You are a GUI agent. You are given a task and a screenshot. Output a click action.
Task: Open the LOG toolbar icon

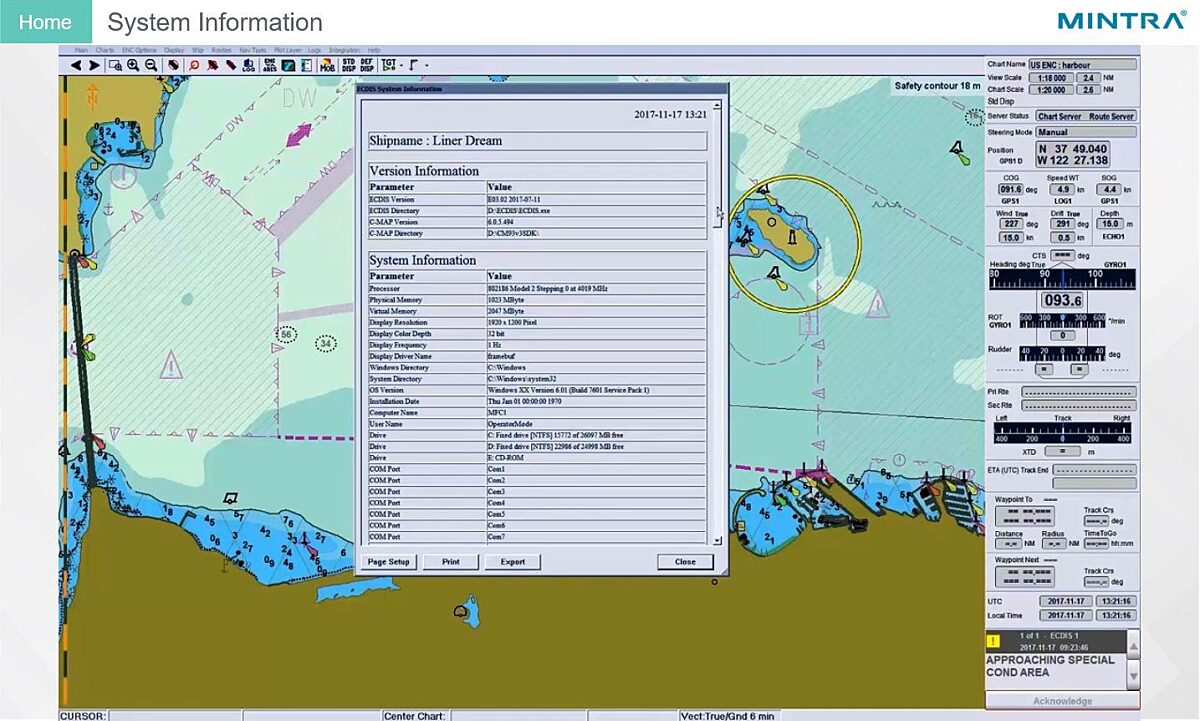[x=248, y=66]
